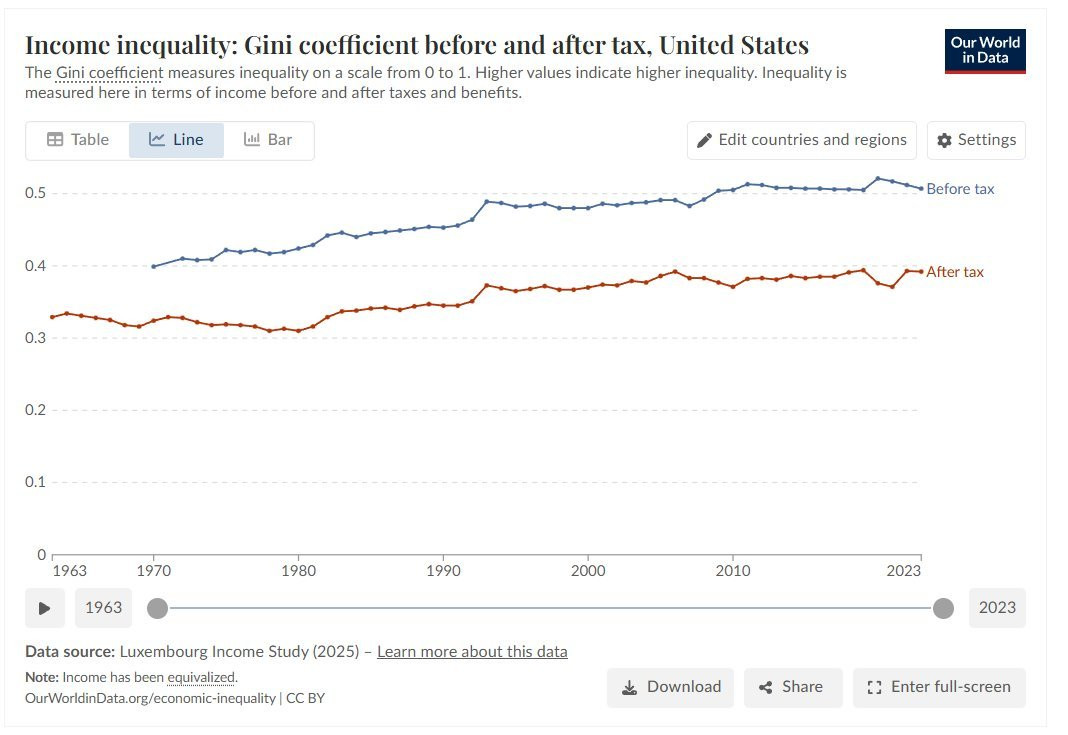1068x735 pixels.
Task: Select the After tax series label
Action: (x=954, y=272)
